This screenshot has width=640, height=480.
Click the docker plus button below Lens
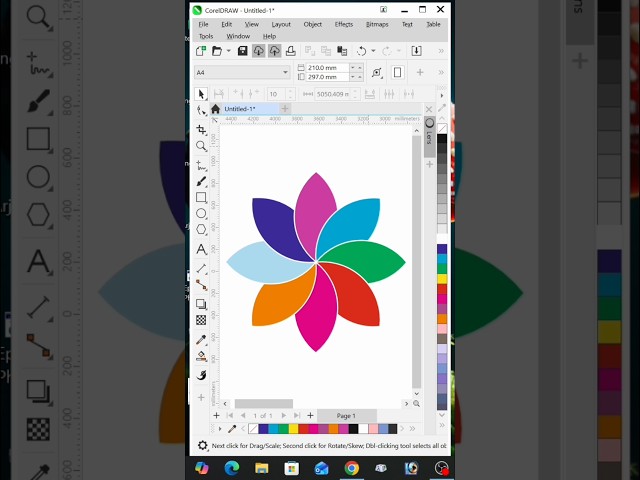coord(429,164)
